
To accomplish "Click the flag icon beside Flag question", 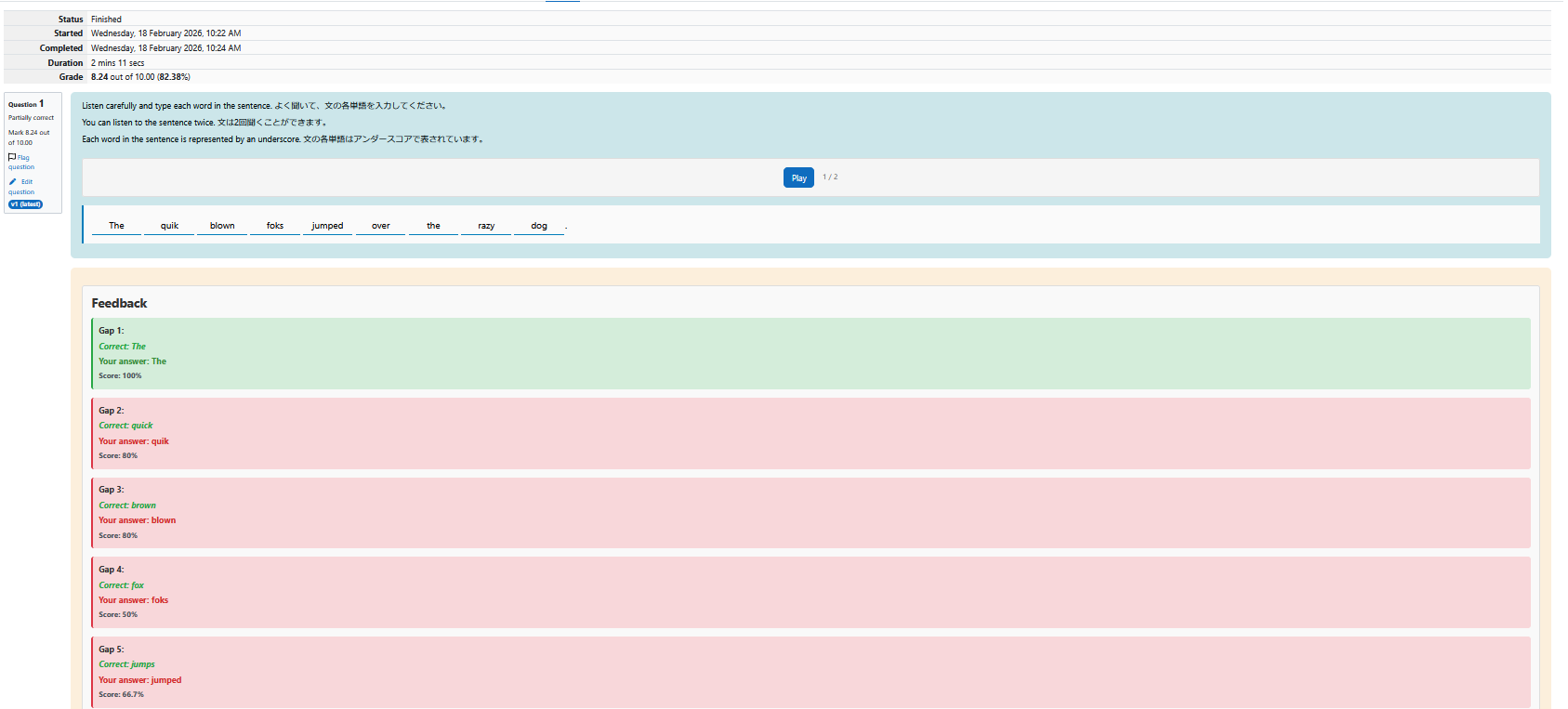I will pyautogui.click(x=12, y=157).
